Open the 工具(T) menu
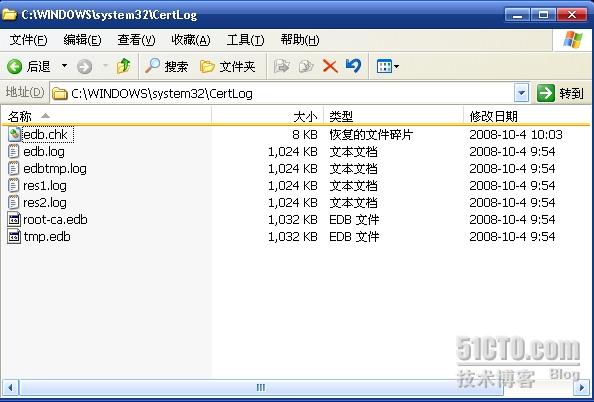594x402 pixels. coord(245,40)
